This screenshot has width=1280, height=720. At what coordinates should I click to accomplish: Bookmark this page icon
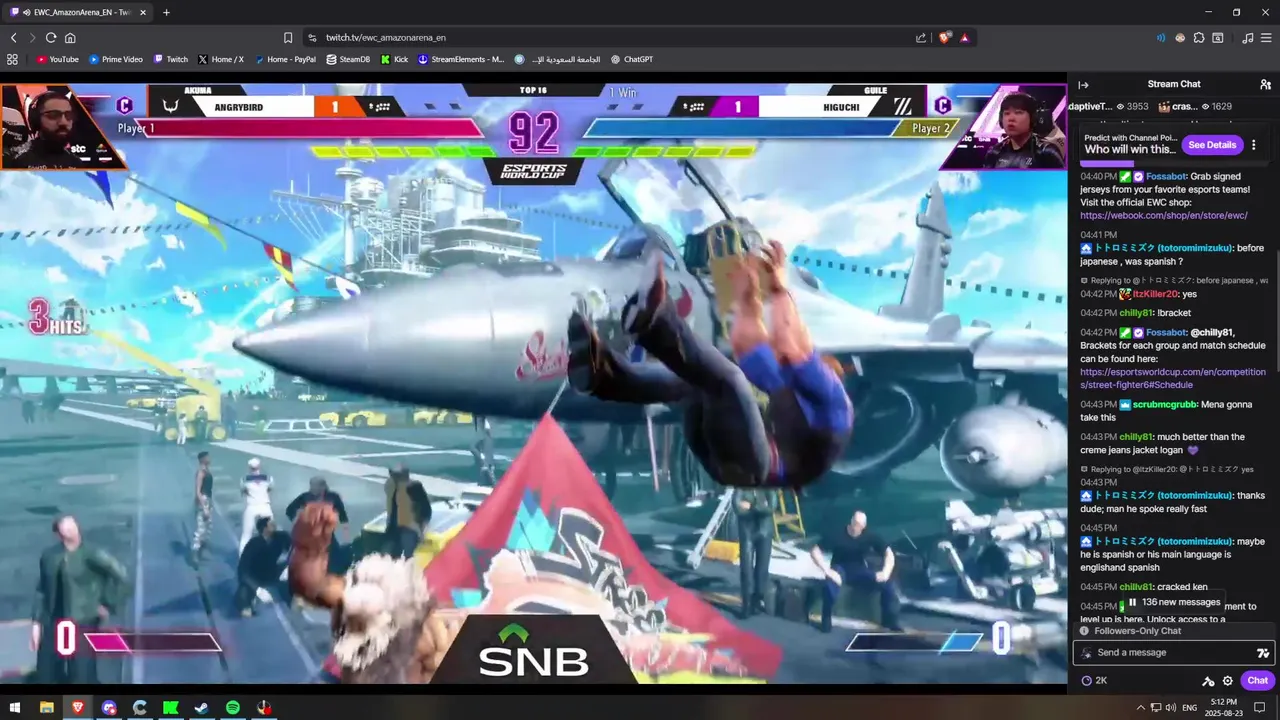click(288, 38)
